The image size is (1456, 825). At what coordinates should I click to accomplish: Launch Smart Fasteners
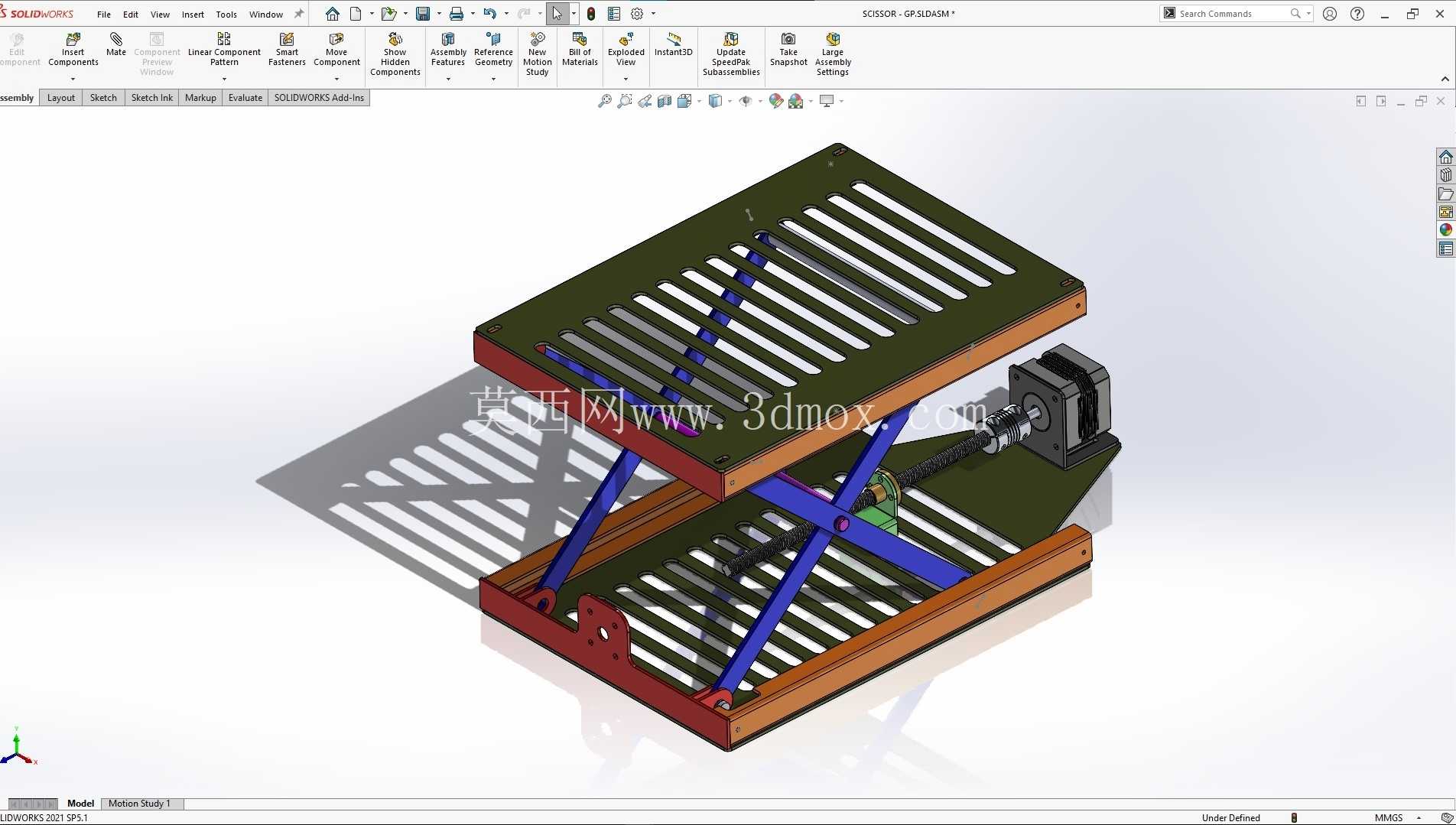[x=287, y=49]
